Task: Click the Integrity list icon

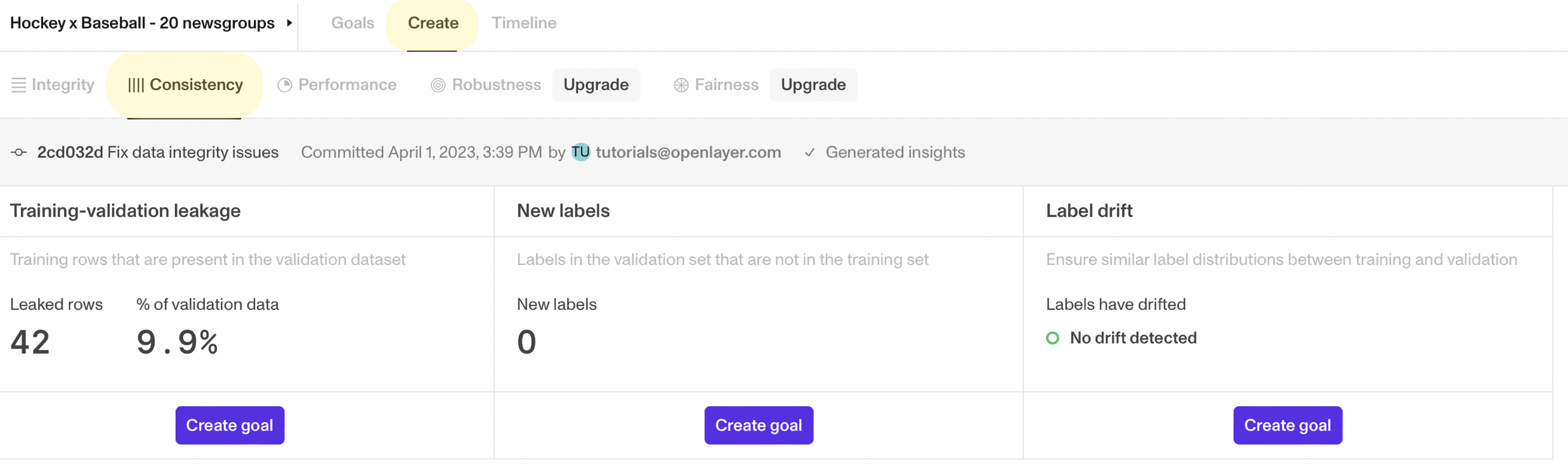Action: (x=18, y=85)
